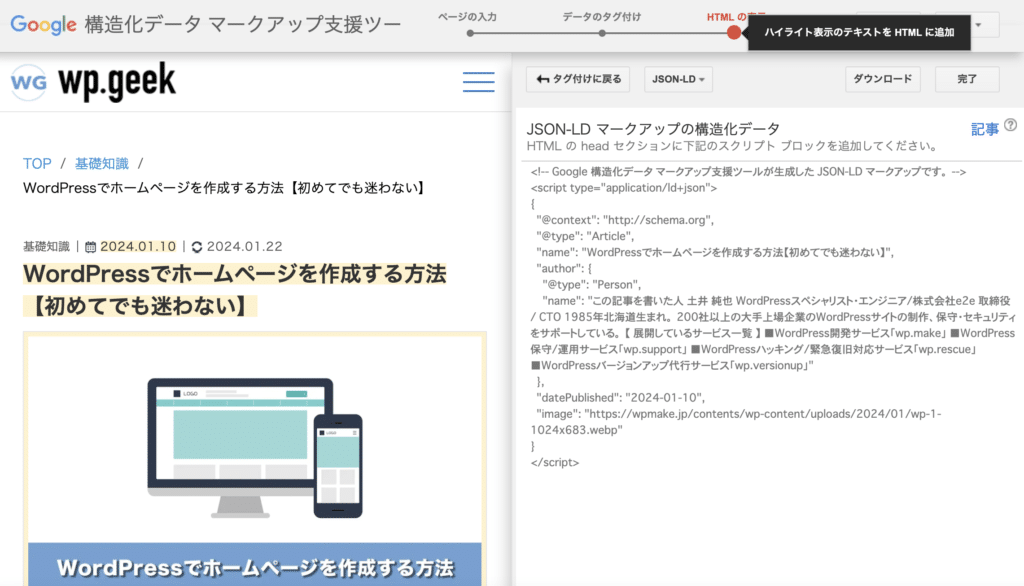Click the calendar icon beside 2024.01.10
Viewport: 1024px width, 586px height.
tap(91, 245)
